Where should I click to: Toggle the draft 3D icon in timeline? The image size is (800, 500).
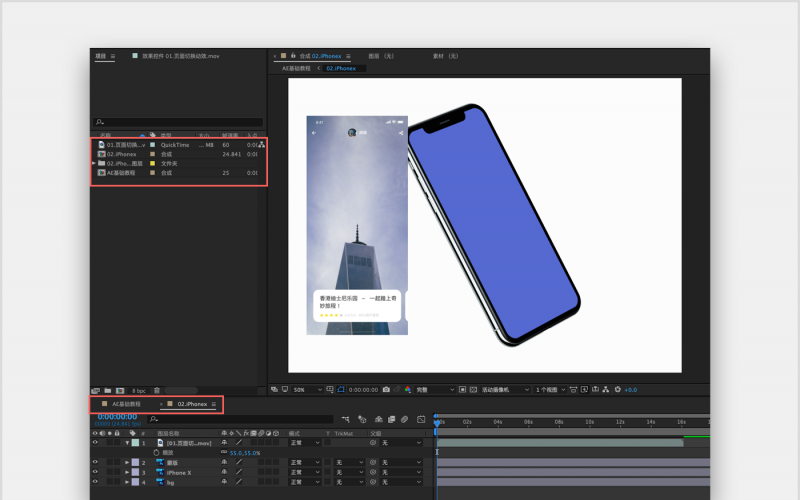pyautogui.click(x=362, y=419)
